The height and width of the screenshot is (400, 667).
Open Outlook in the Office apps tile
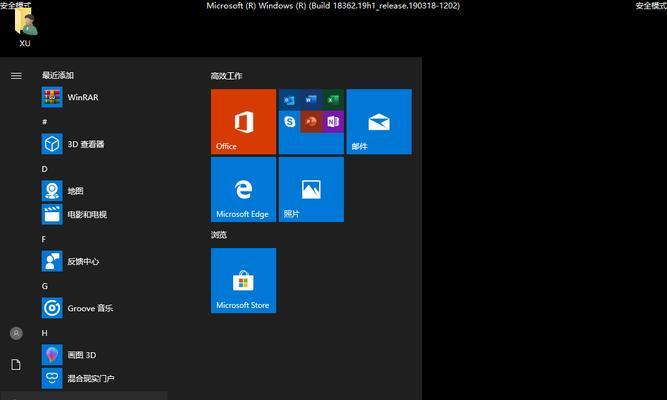289,100
